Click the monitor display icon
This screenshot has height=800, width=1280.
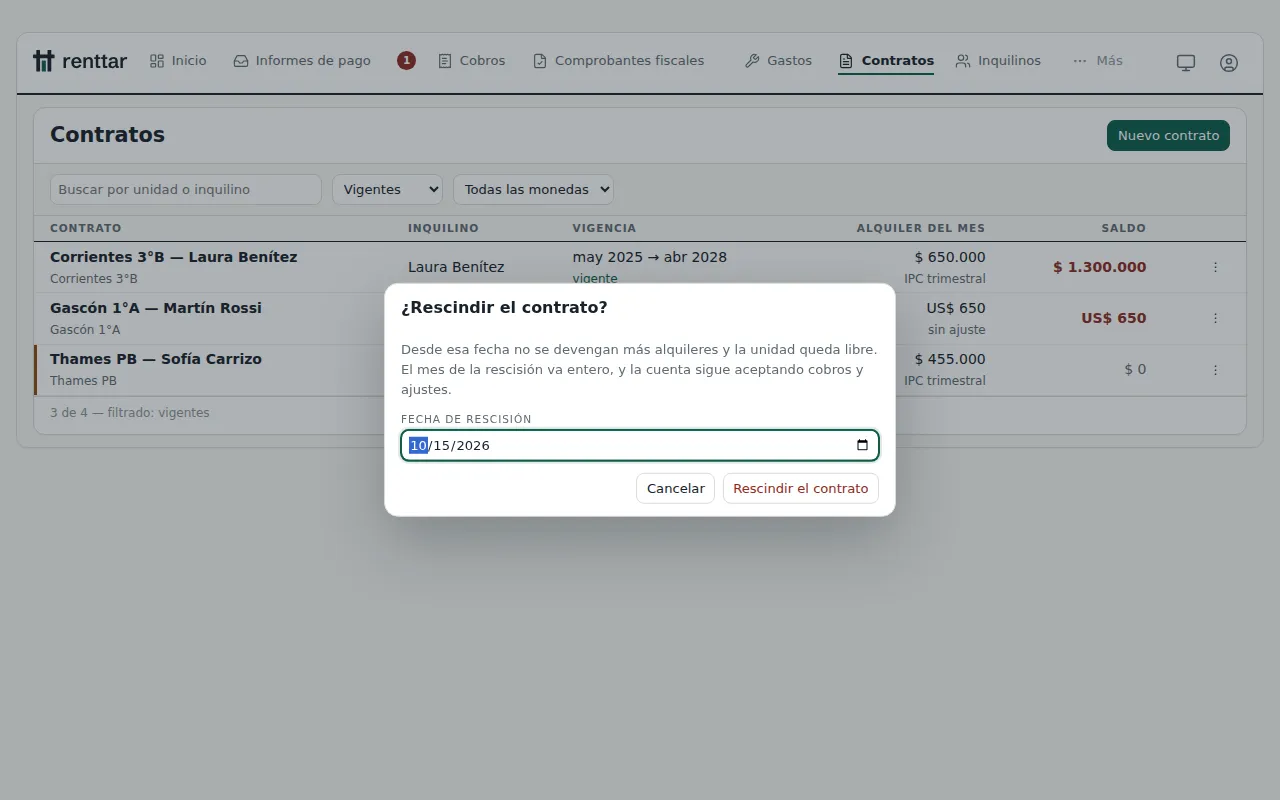click(x=1186, y=62)
